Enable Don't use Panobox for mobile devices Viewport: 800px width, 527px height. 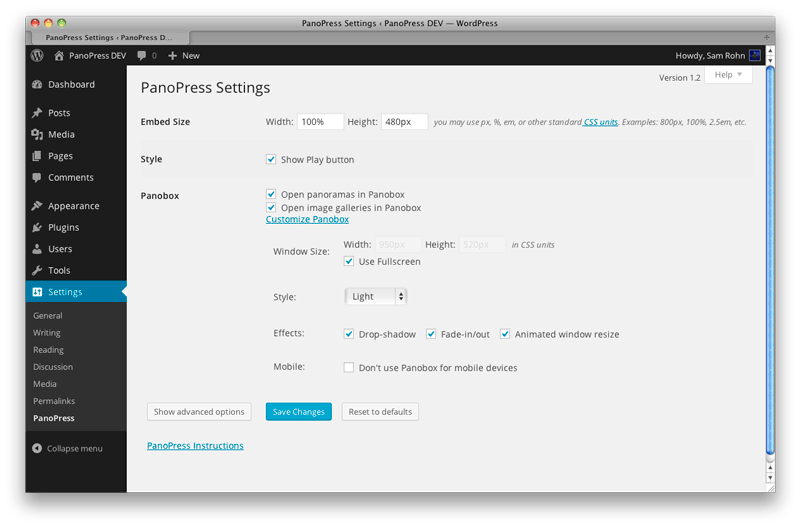pyautogui.click(x=349, y=368)
